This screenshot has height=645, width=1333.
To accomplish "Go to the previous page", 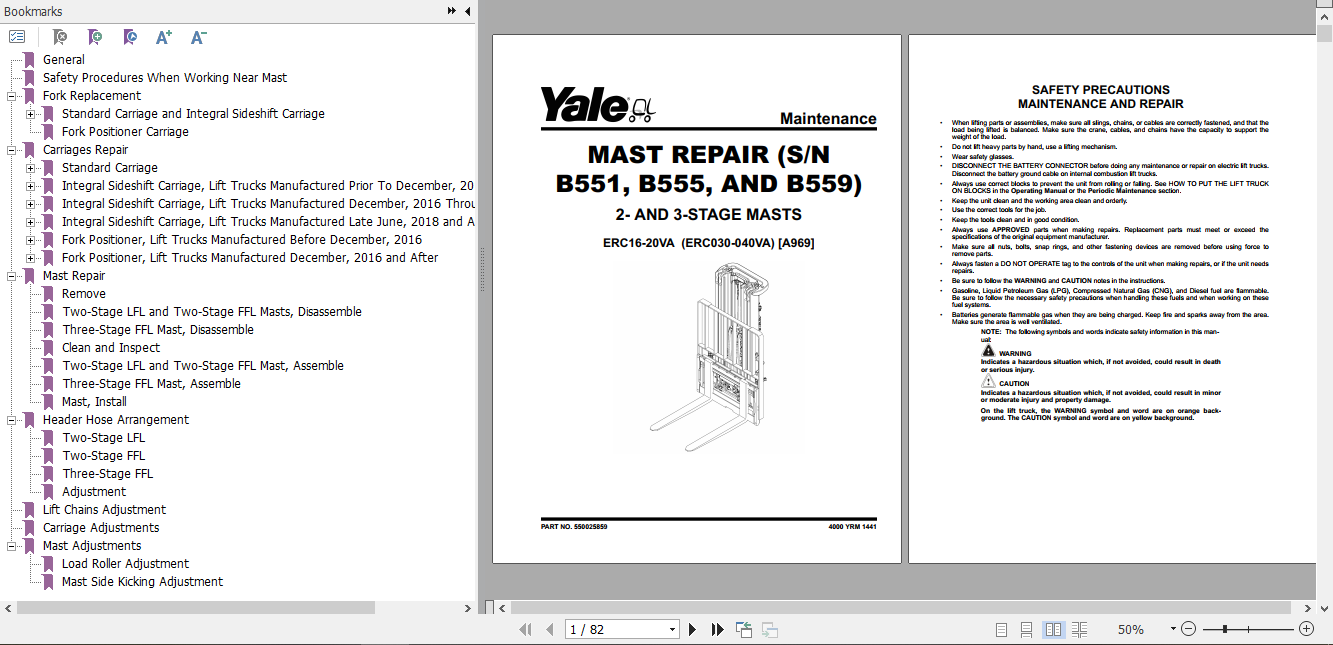I will click(549, 629).
